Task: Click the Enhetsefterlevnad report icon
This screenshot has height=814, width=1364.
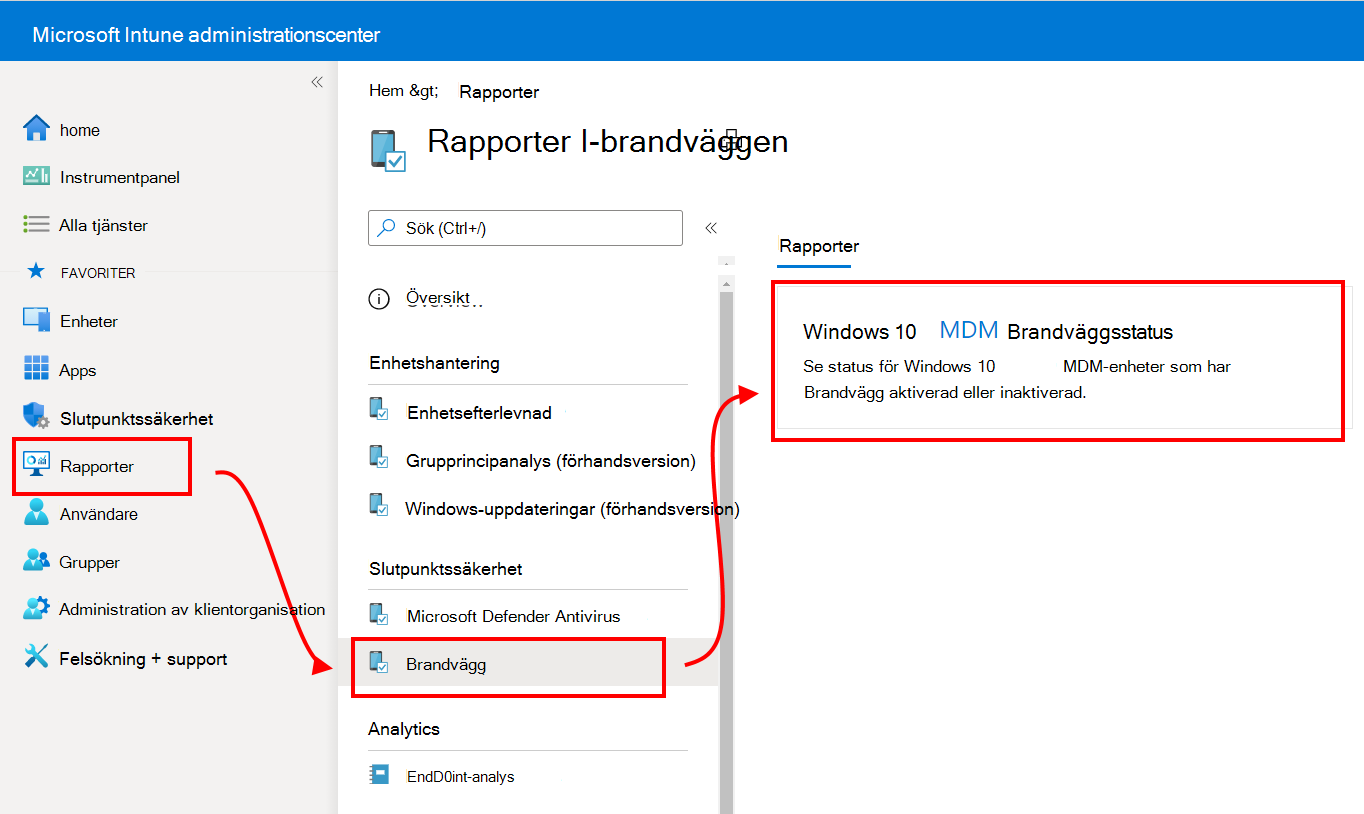Action: [x=379, y=409]
